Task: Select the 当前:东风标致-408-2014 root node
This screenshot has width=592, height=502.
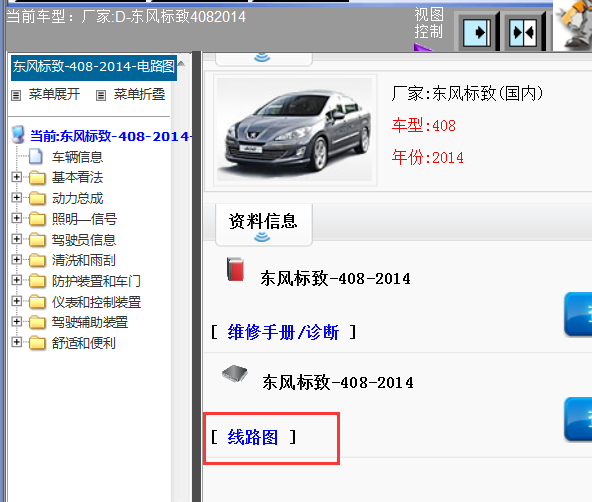Action: point(111,136)
